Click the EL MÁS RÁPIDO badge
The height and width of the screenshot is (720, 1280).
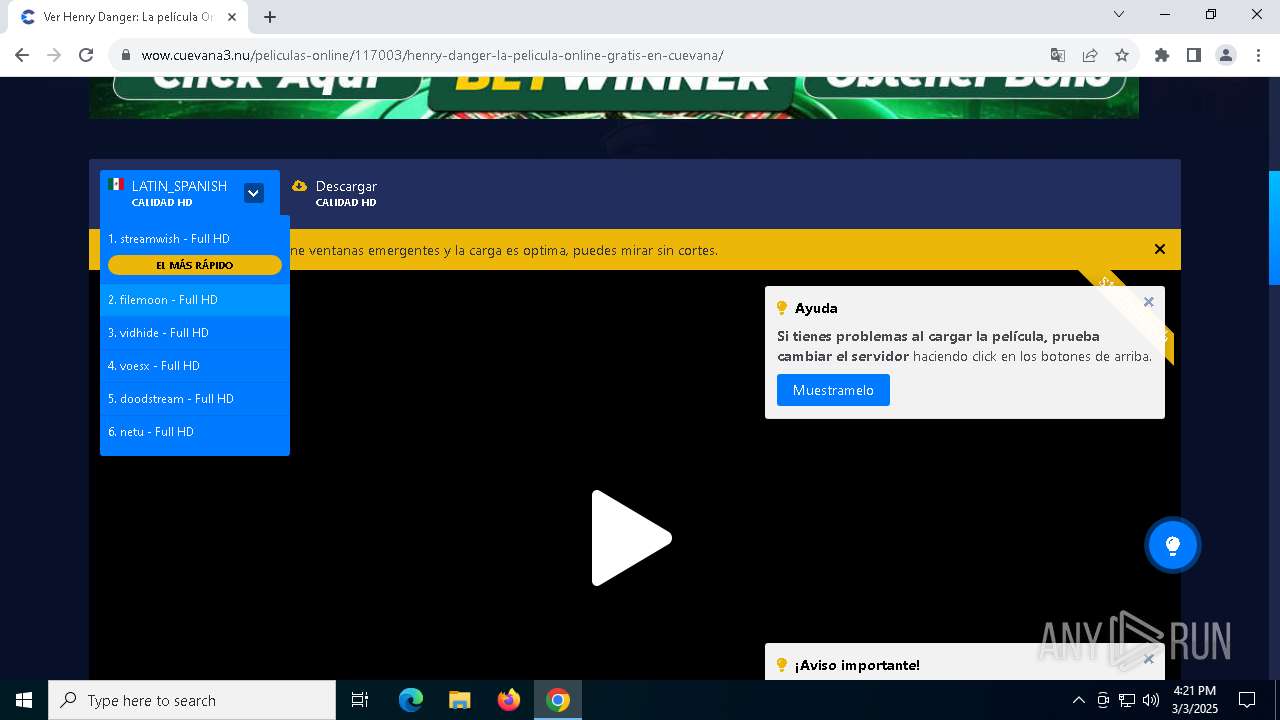[x=195, y=265]
